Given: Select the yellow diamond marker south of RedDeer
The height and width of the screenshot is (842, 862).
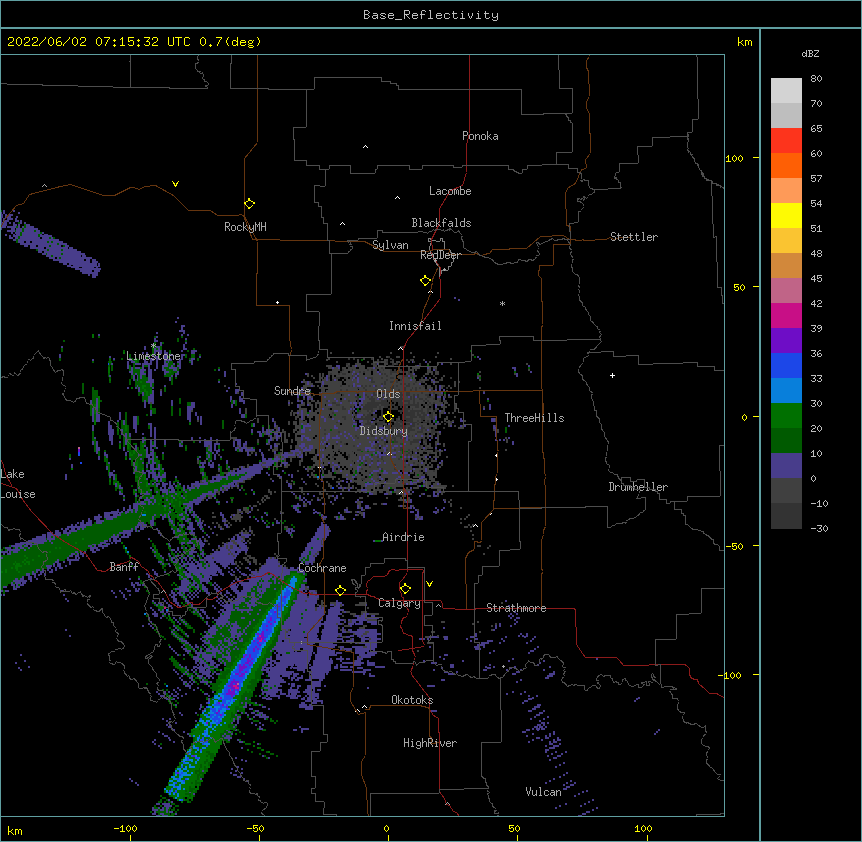Looking at the screenshot, I should pos(425,281).
